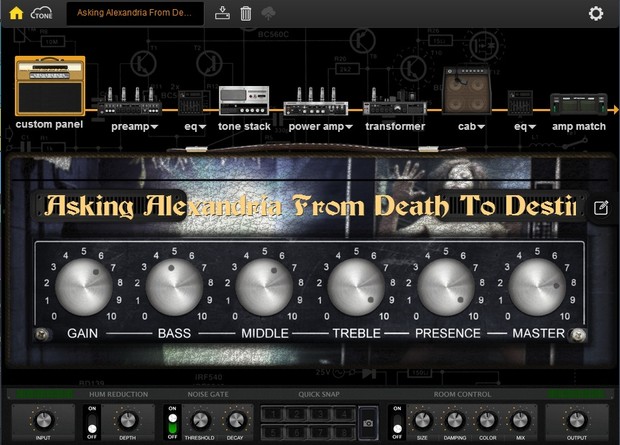620x445 pixels.
Task: Click the PRESENCE knob
Action: coord(446,287)
